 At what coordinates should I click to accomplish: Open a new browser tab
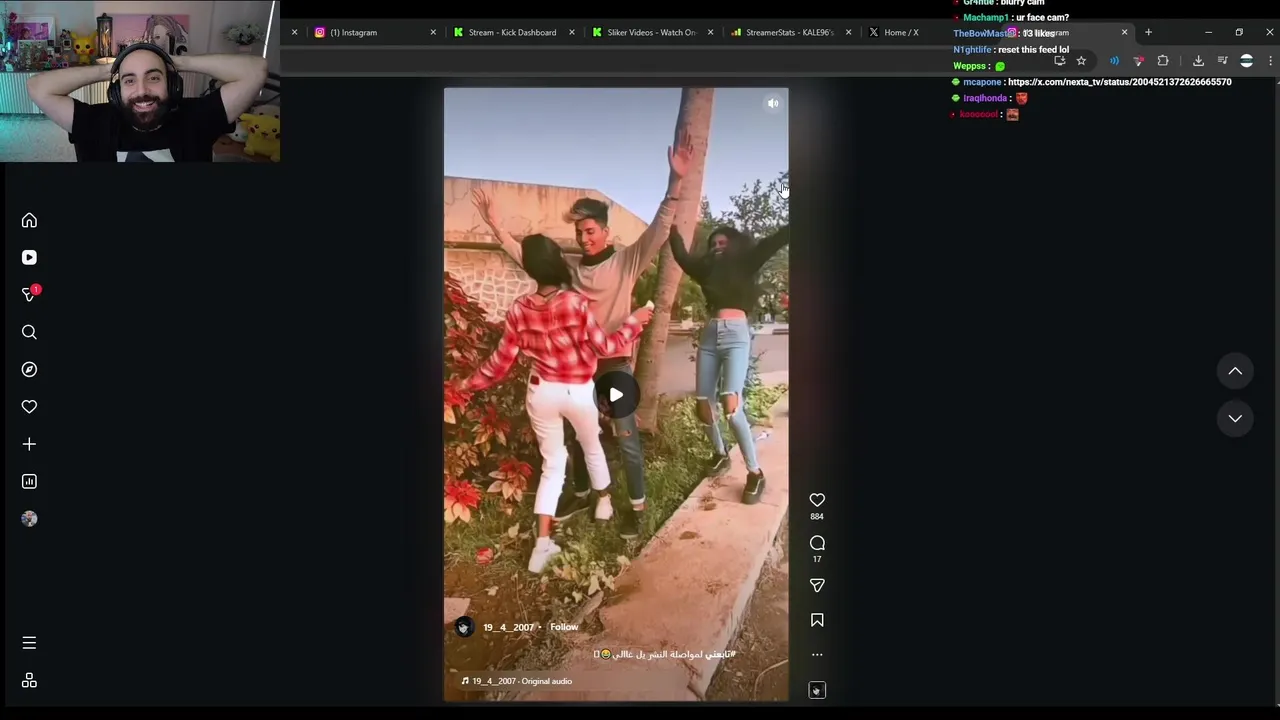coord(1148,32)
